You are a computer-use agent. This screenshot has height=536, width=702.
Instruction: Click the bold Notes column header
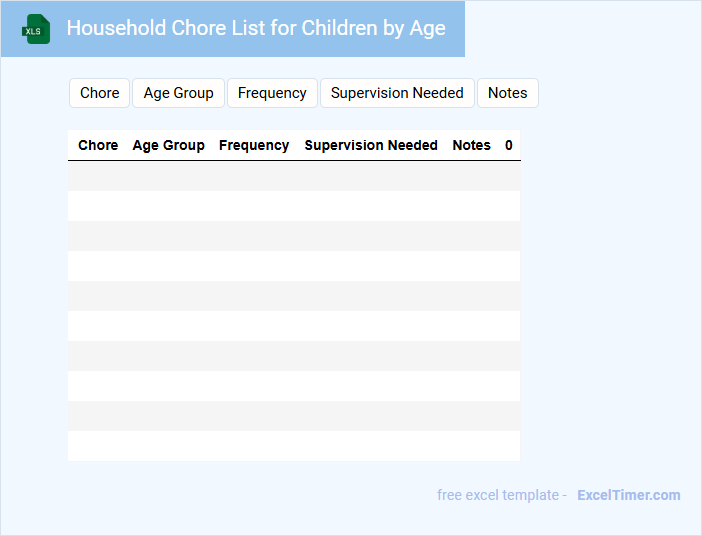[x=471, y=145]
